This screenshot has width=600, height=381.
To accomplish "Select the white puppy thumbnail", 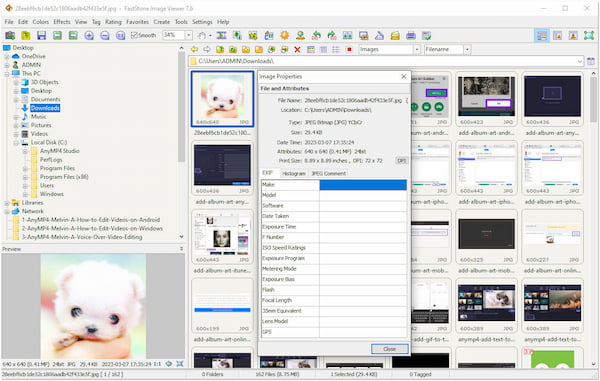I will pos(222,99).
